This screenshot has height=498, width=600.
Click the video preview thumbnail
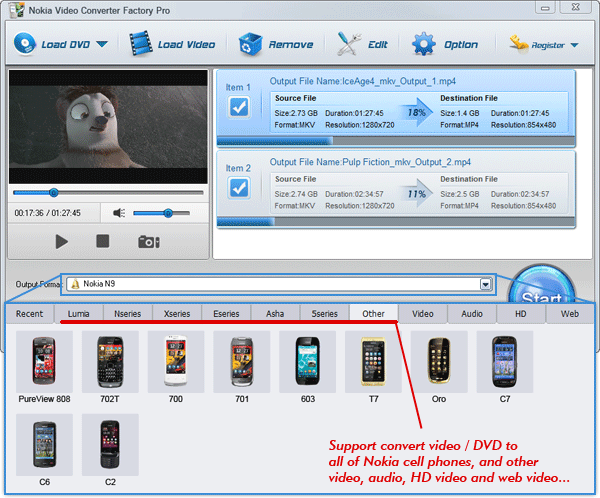pos(108,126)
